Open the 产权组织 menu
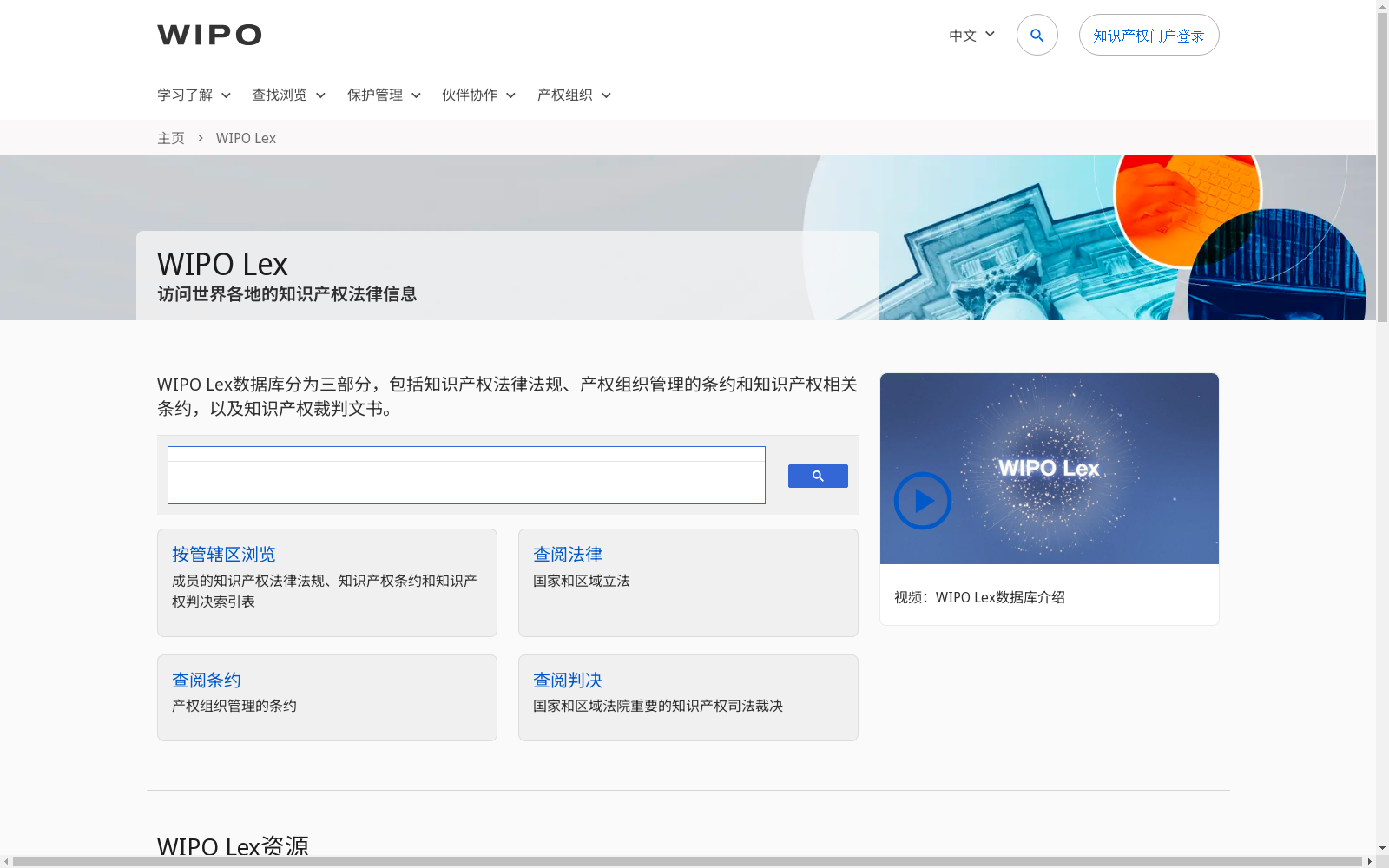The width and height of the screenshot is (1389, 868). click(572, 95)
